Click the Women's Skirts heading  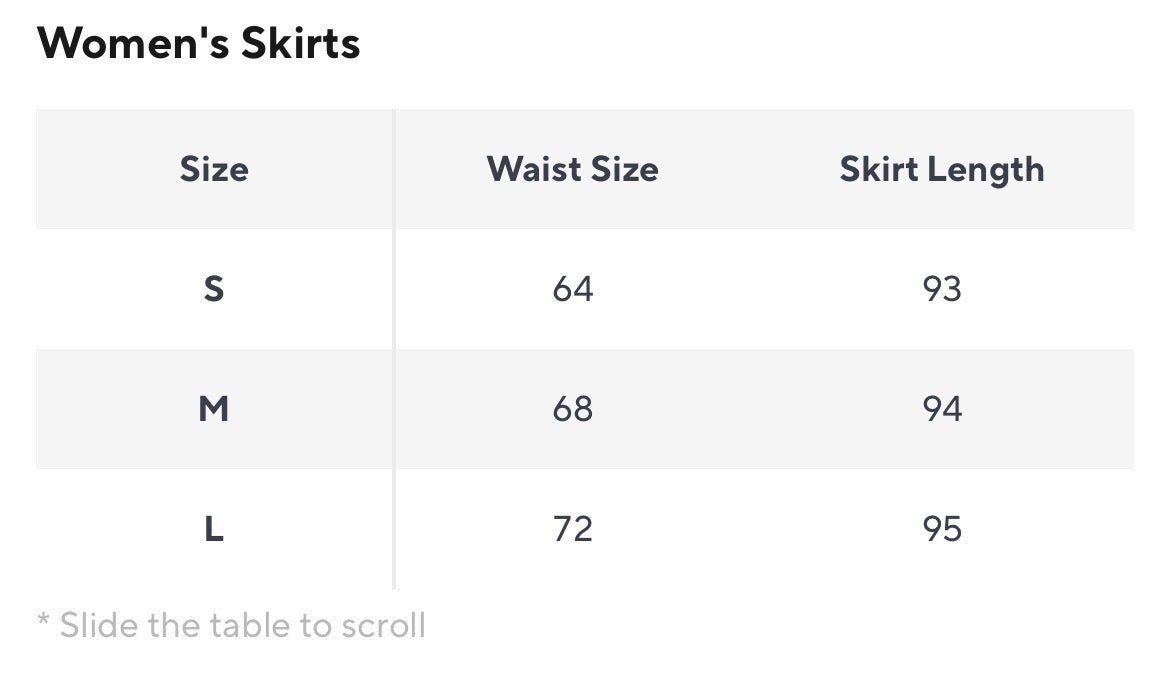(198, 44)
